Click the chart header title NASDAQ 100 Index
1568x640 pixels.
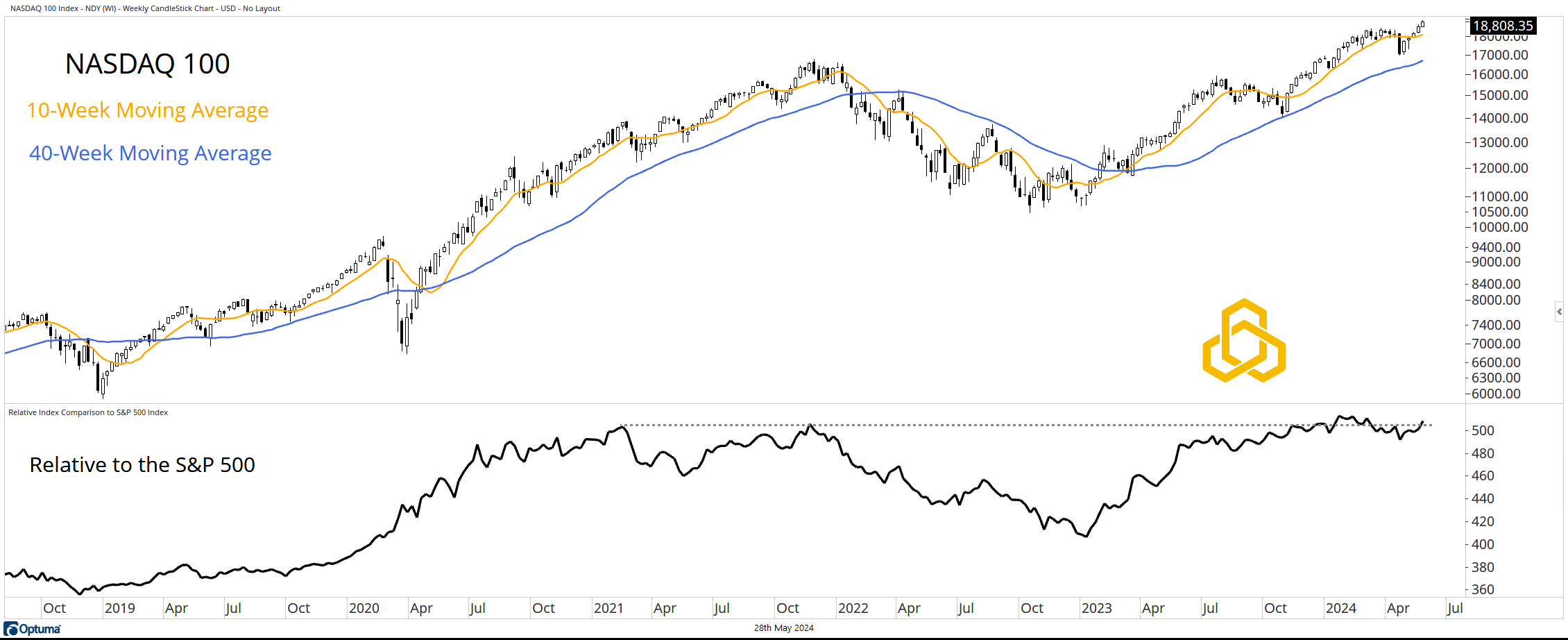tap(145, 8)
